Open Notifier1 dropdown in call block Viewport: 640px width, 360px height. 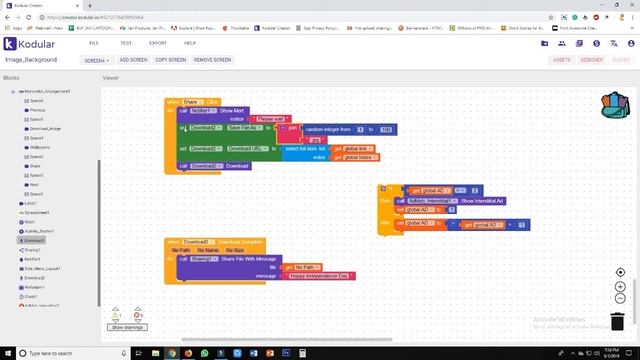pyautogui.click(x=203, y=111)
